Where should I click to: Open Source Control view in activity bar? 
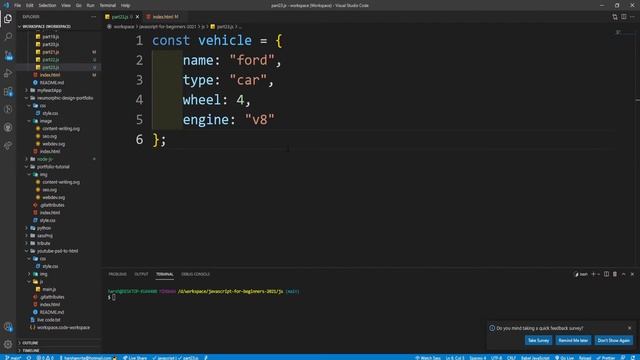click(8, 55)
